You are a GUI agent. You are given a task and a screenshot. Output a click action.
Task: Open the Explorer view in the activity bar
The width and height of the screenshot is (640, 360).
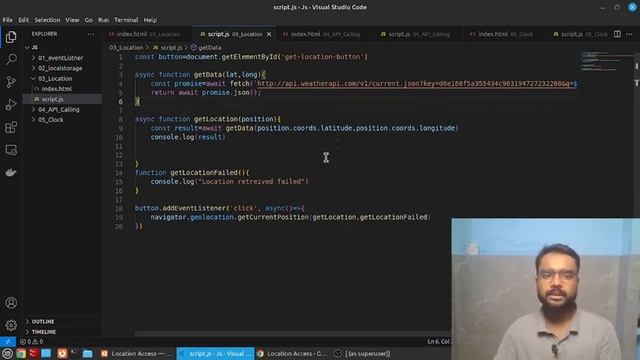(x=11, y=37)
